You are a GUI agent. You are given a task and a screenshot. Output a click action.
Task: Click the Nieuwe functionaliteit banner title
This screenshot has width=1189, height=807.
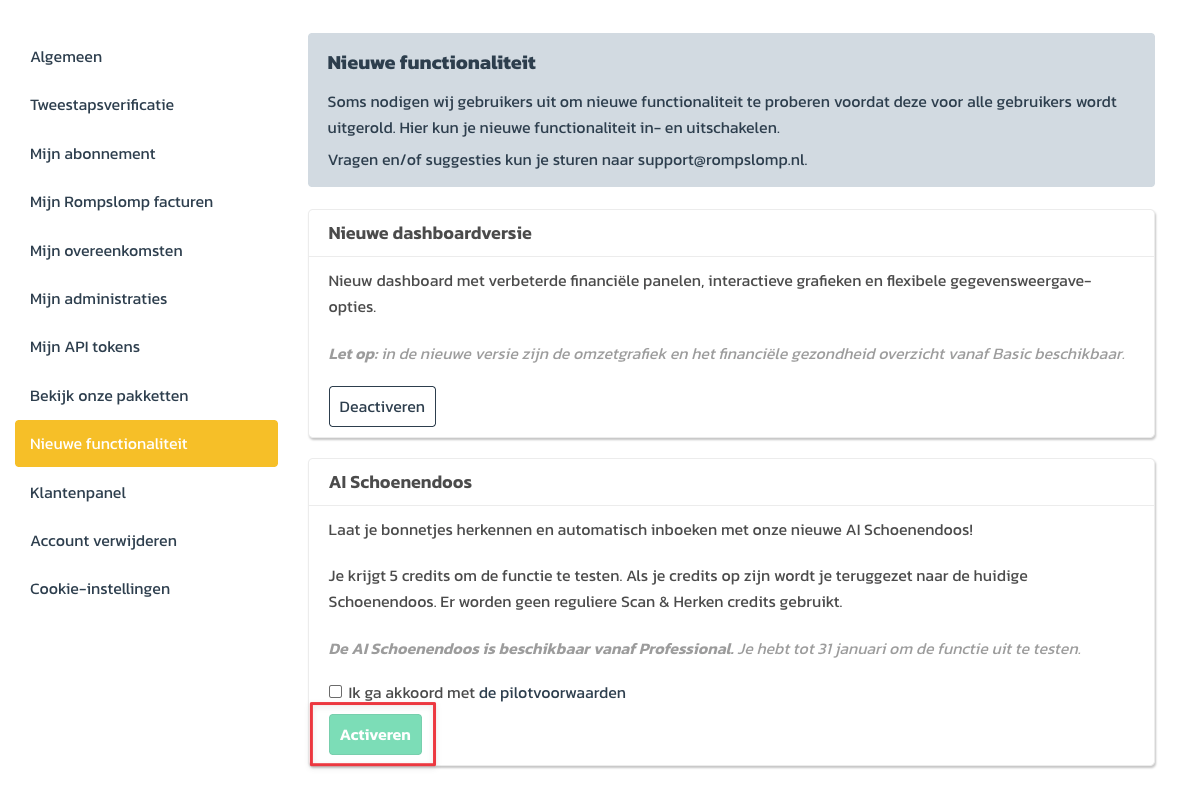(x=432, y=63)
